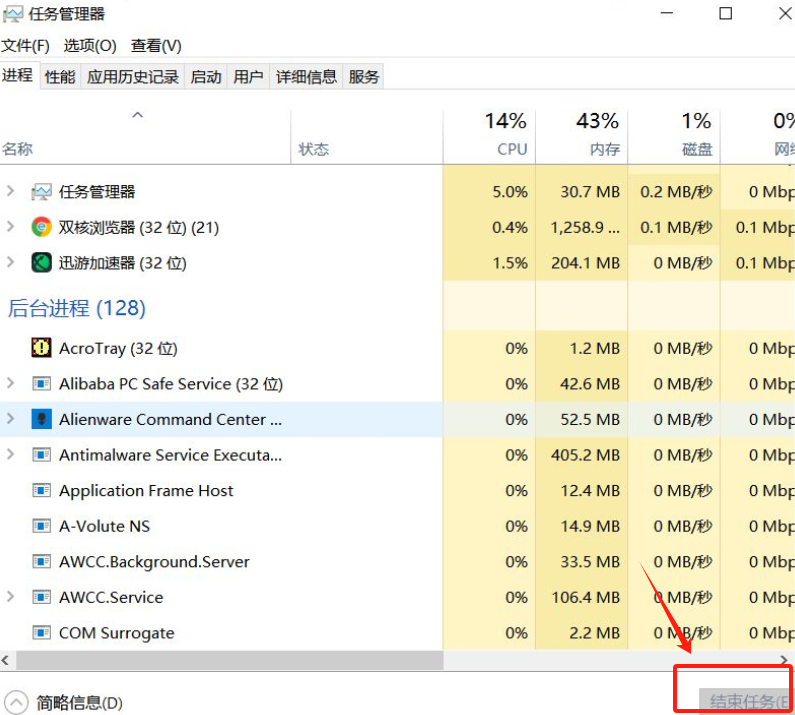Expand the AWCC.Service row

click(10, 596)
